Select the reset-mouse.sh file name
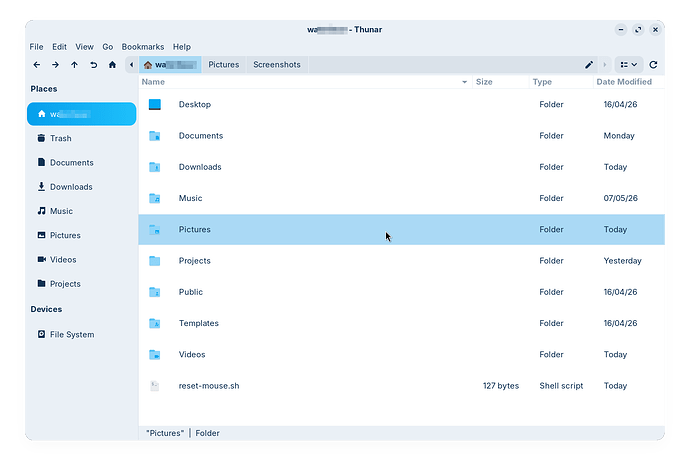Viewport: 690px width, 471px height. tap(209, 386)
